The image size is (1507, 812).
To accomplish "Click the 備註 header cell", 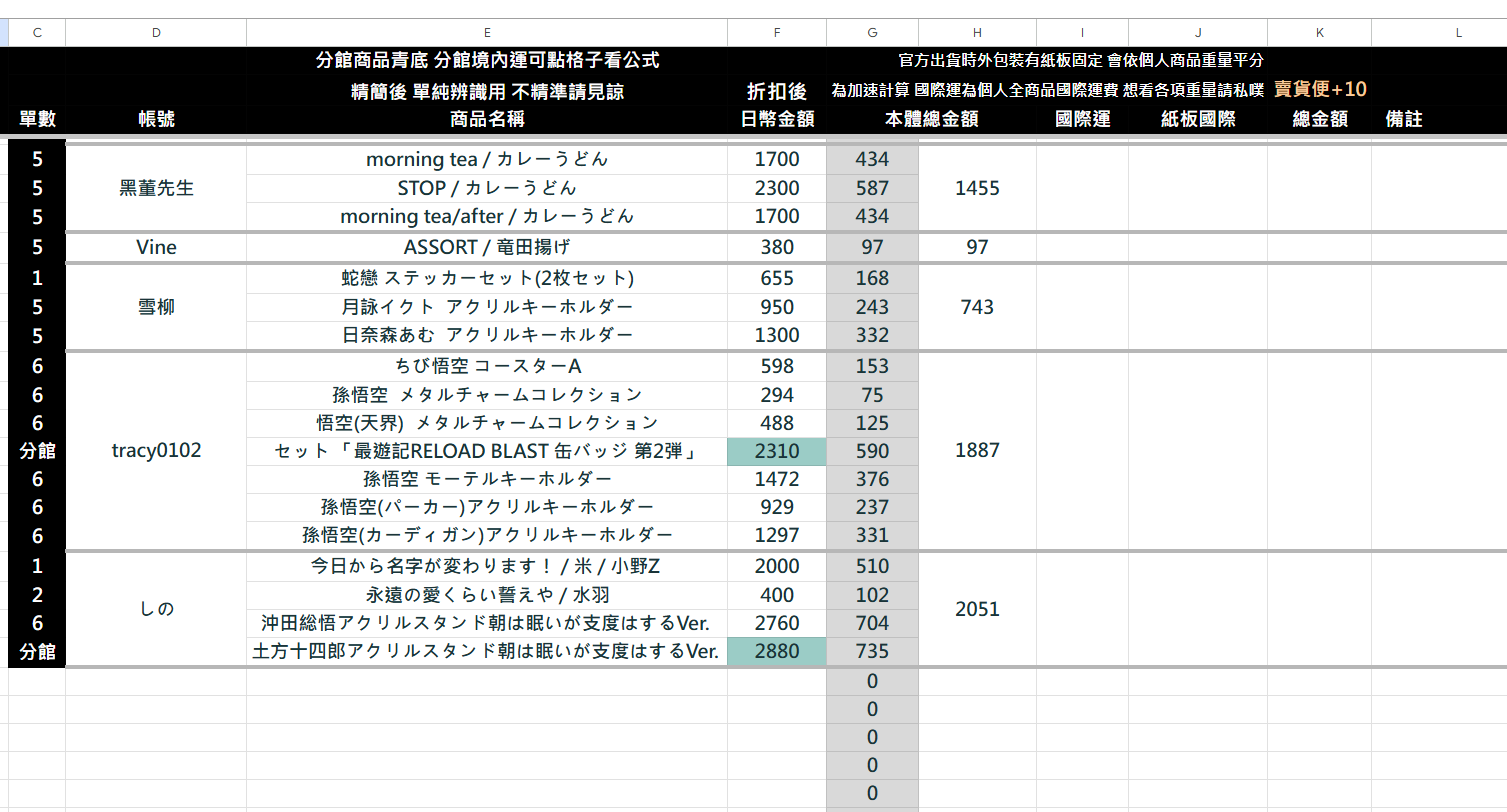I will pyautogui.click(x=1404, y=119).
